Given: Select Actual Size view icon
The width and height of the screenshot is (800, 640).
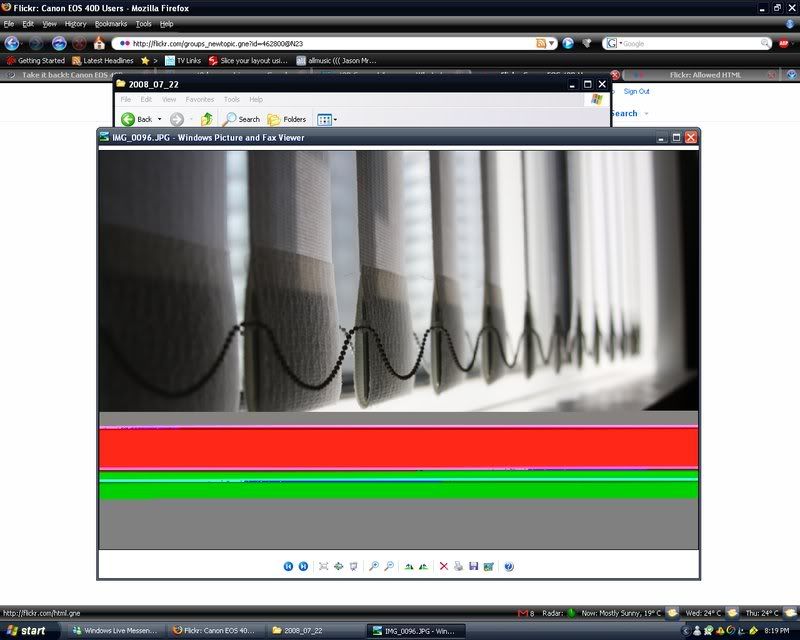Looking at the screenshot, I should pos(338,566).
